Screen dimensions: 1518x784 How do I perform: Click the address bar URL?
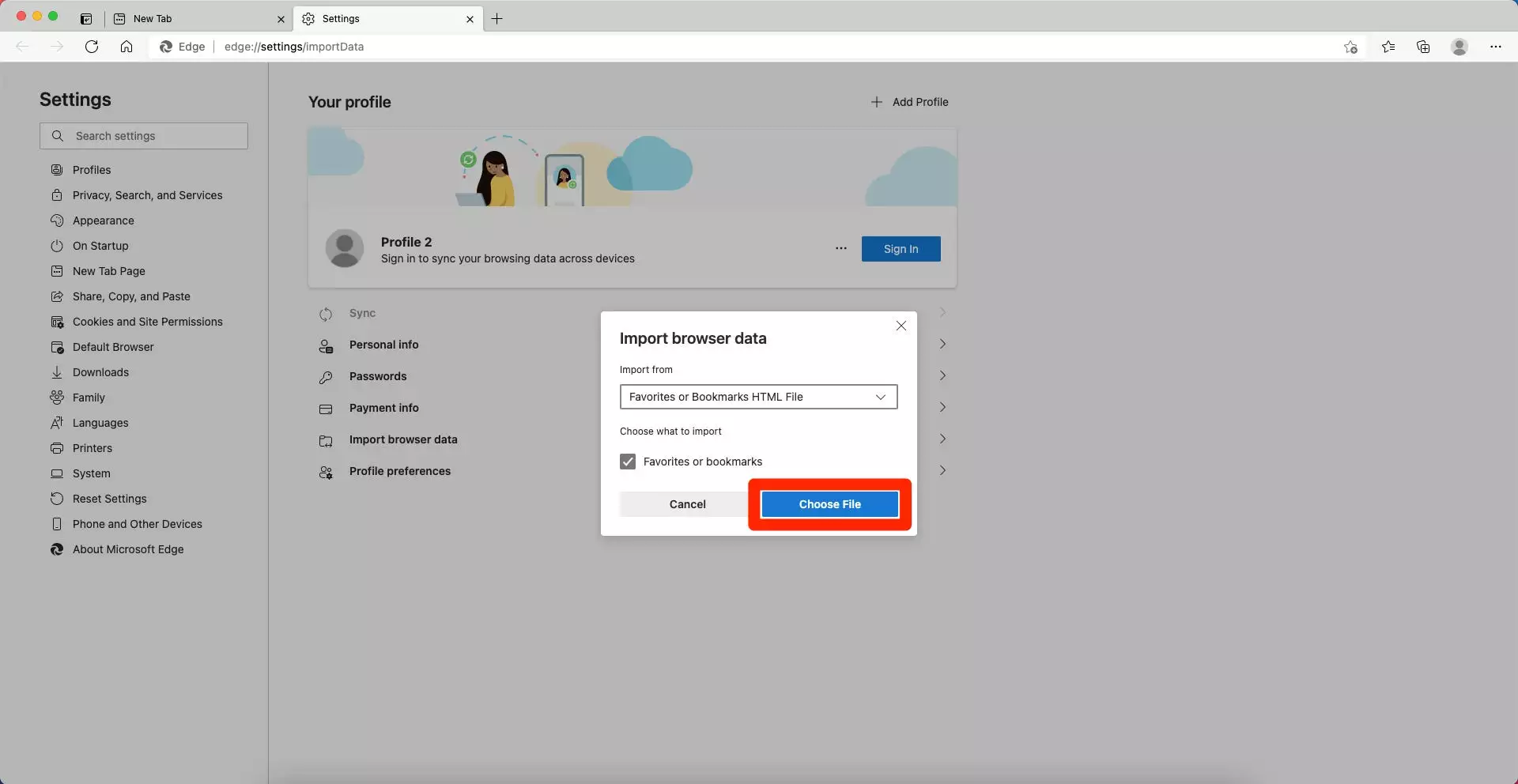tap(294, 47)
